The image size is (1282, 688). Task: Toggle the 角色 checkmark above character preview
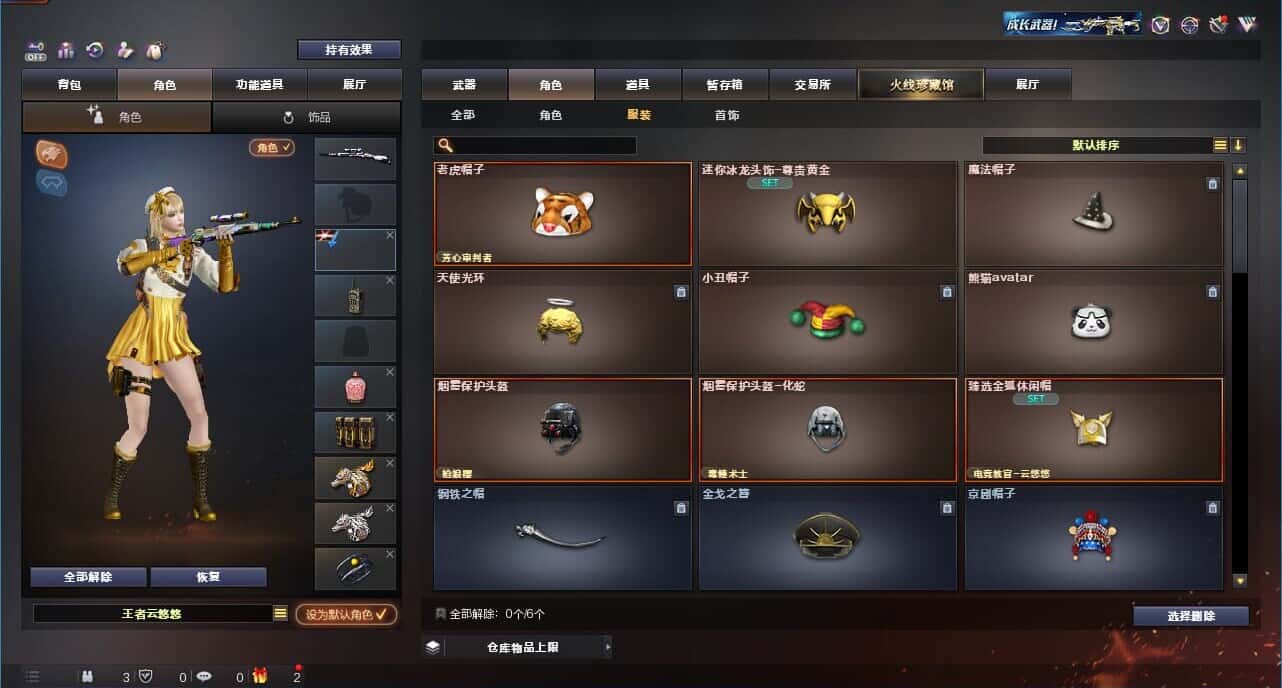click(x=272, y=147)
